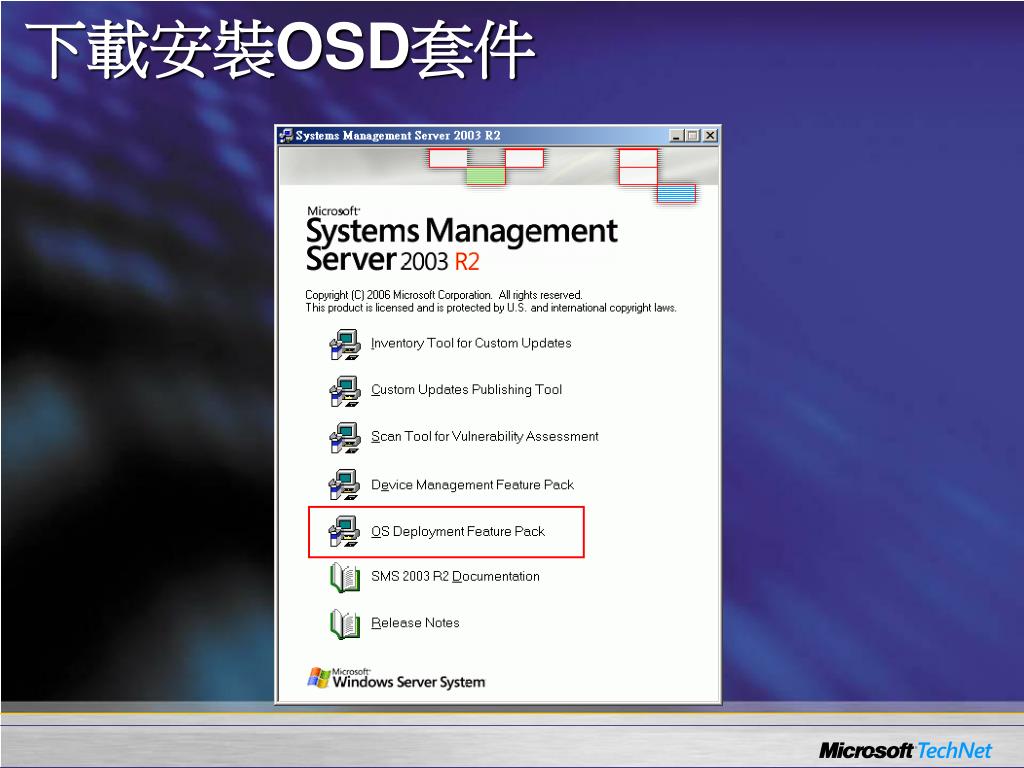Minimize the Systems Management Server window

(677, 136)
